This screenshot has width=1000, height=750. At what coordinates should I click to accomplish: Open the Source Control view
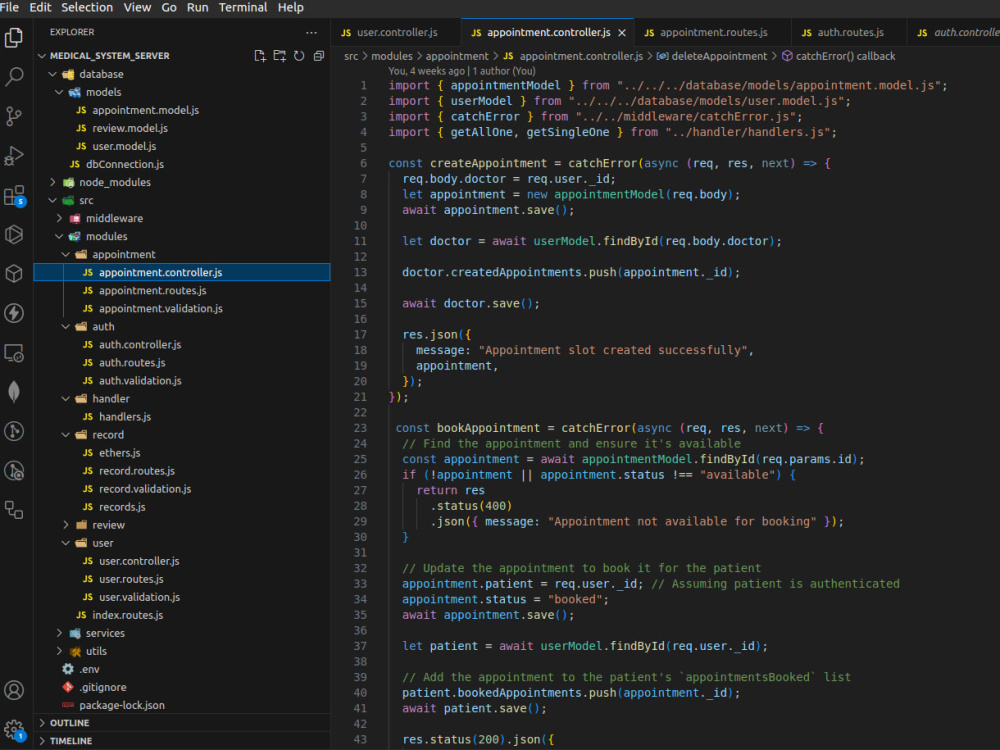coord(14,116)
